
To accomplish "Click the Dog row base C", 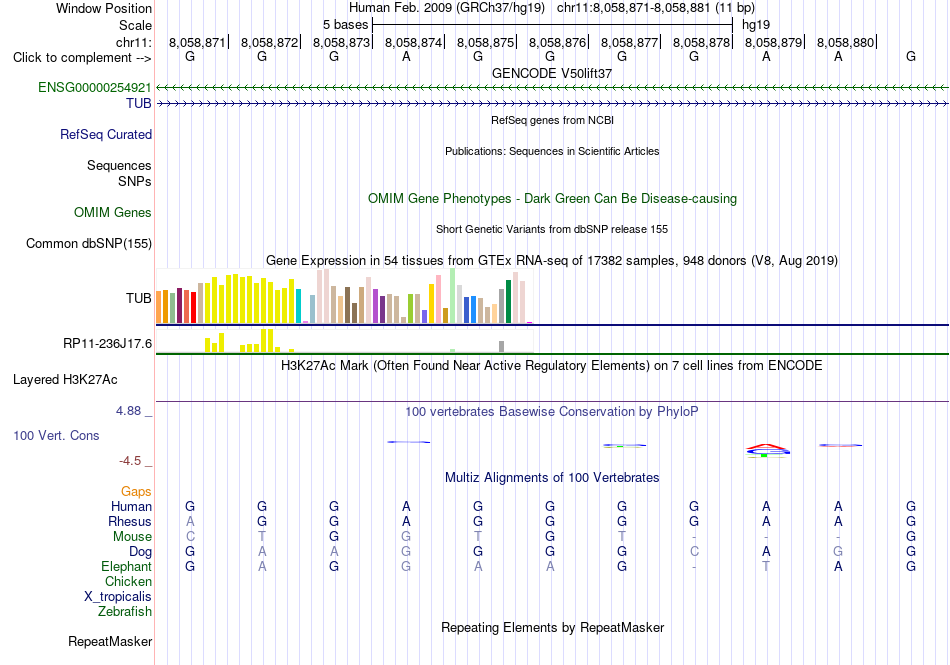I will (x=694, y=551).
